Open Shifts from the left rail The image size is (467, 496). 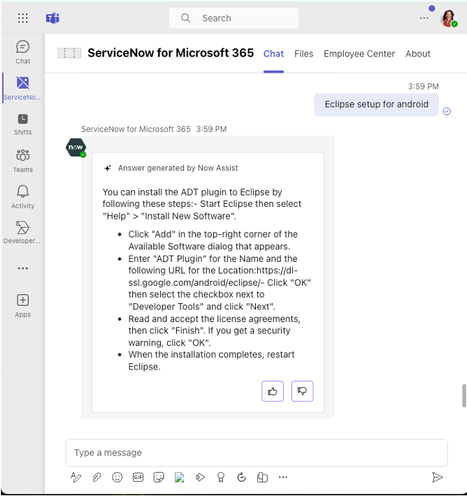23,124
